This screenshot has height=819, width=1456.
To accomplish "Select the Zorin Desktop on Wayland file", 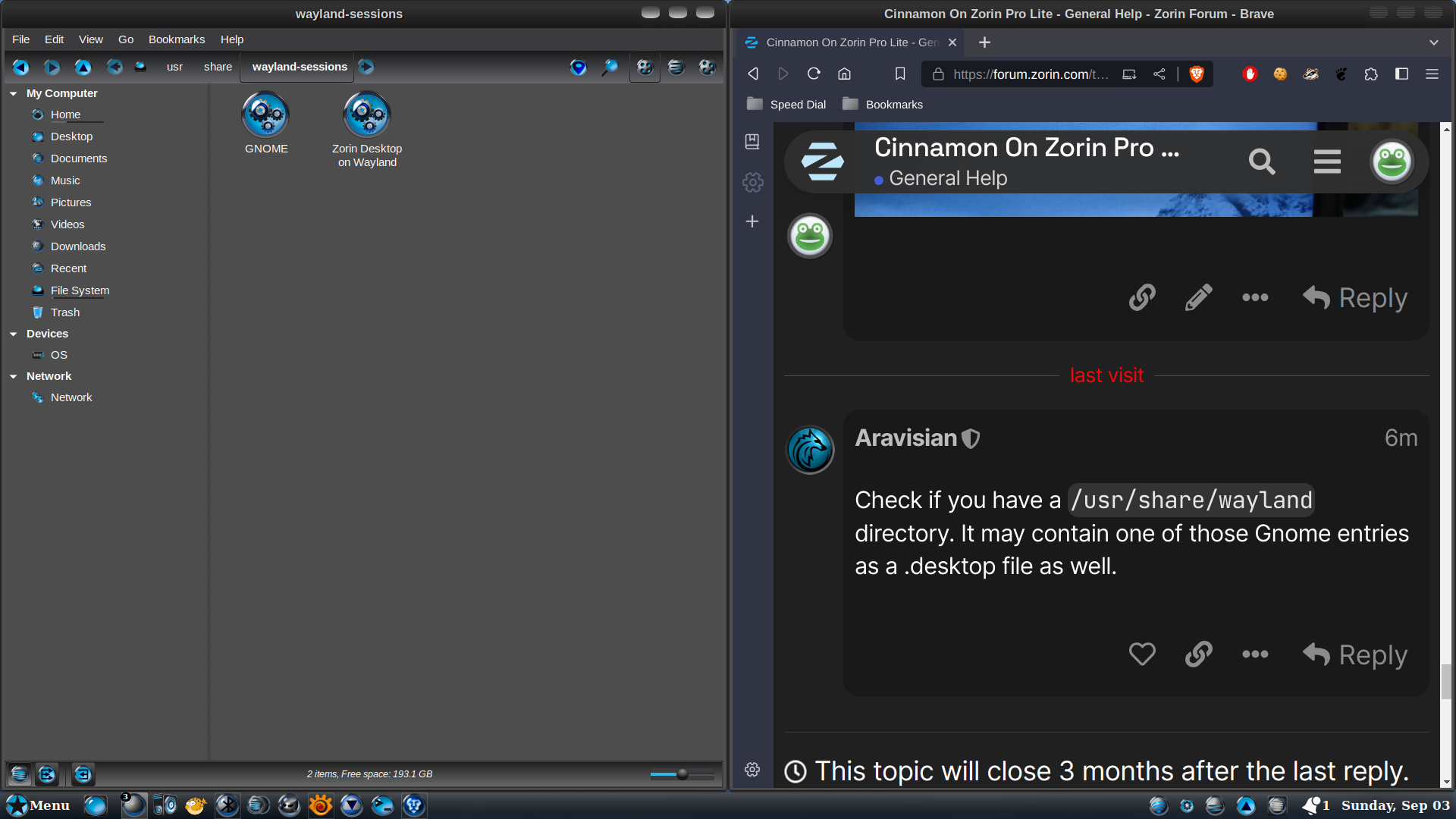I will [x=367, y=130].
